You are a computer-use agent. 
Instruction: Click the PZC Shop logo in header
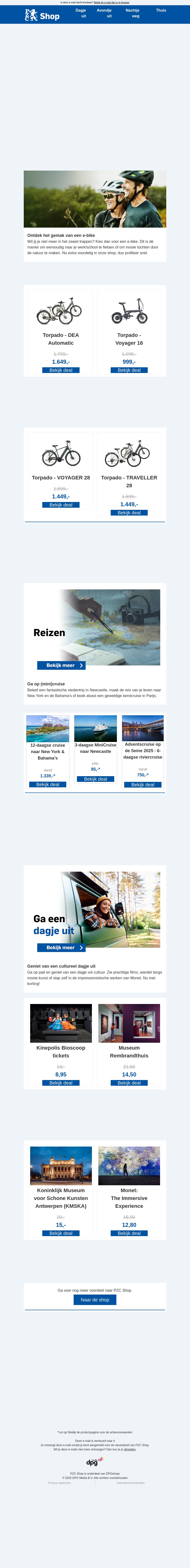42,15
